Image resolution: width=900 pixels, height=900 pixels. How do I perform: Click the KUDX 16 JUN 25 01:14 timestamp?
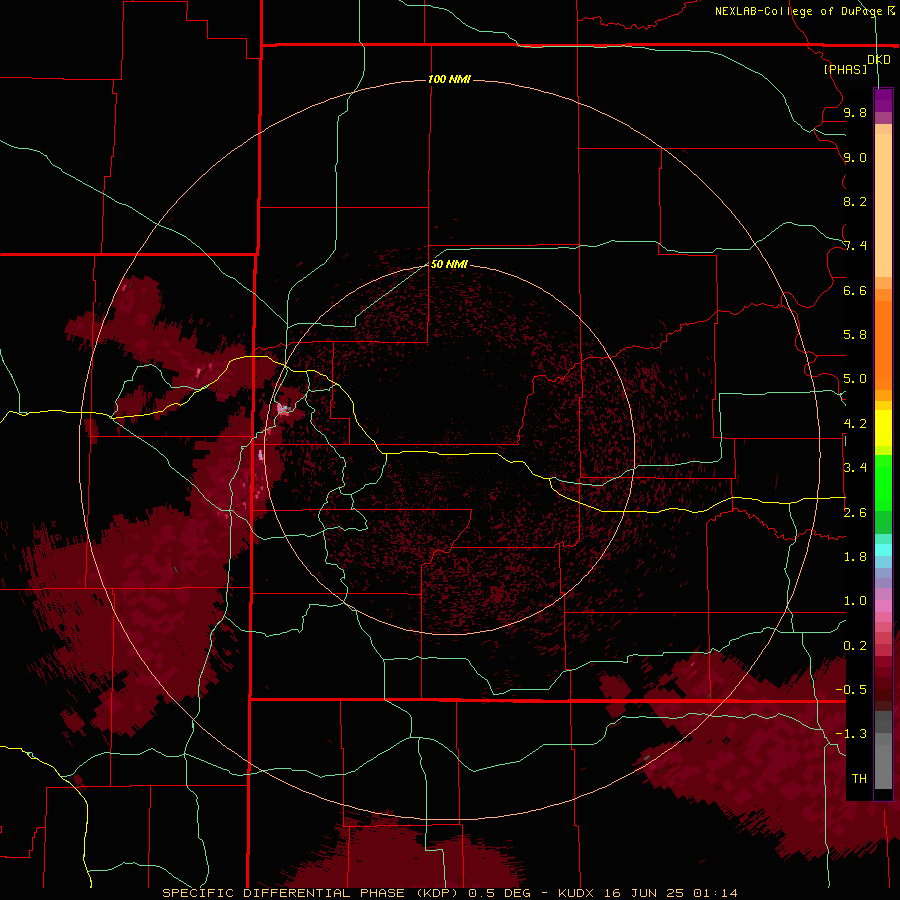(x=648, y=893)
